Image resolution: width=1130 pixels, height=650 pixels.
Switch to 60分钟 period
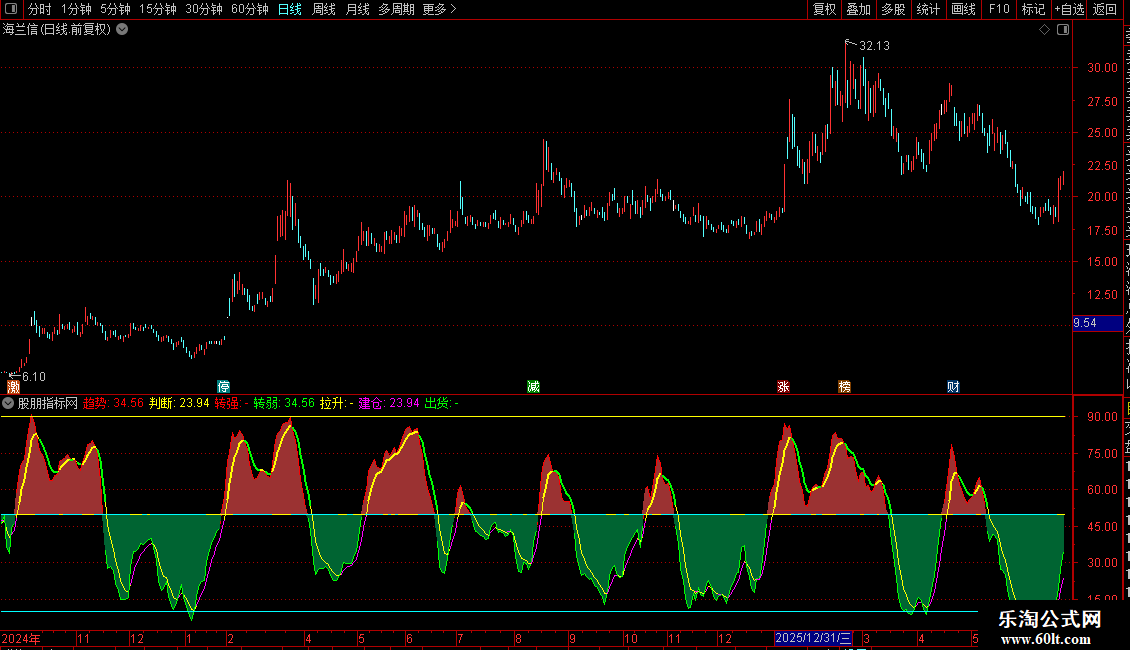250,9
